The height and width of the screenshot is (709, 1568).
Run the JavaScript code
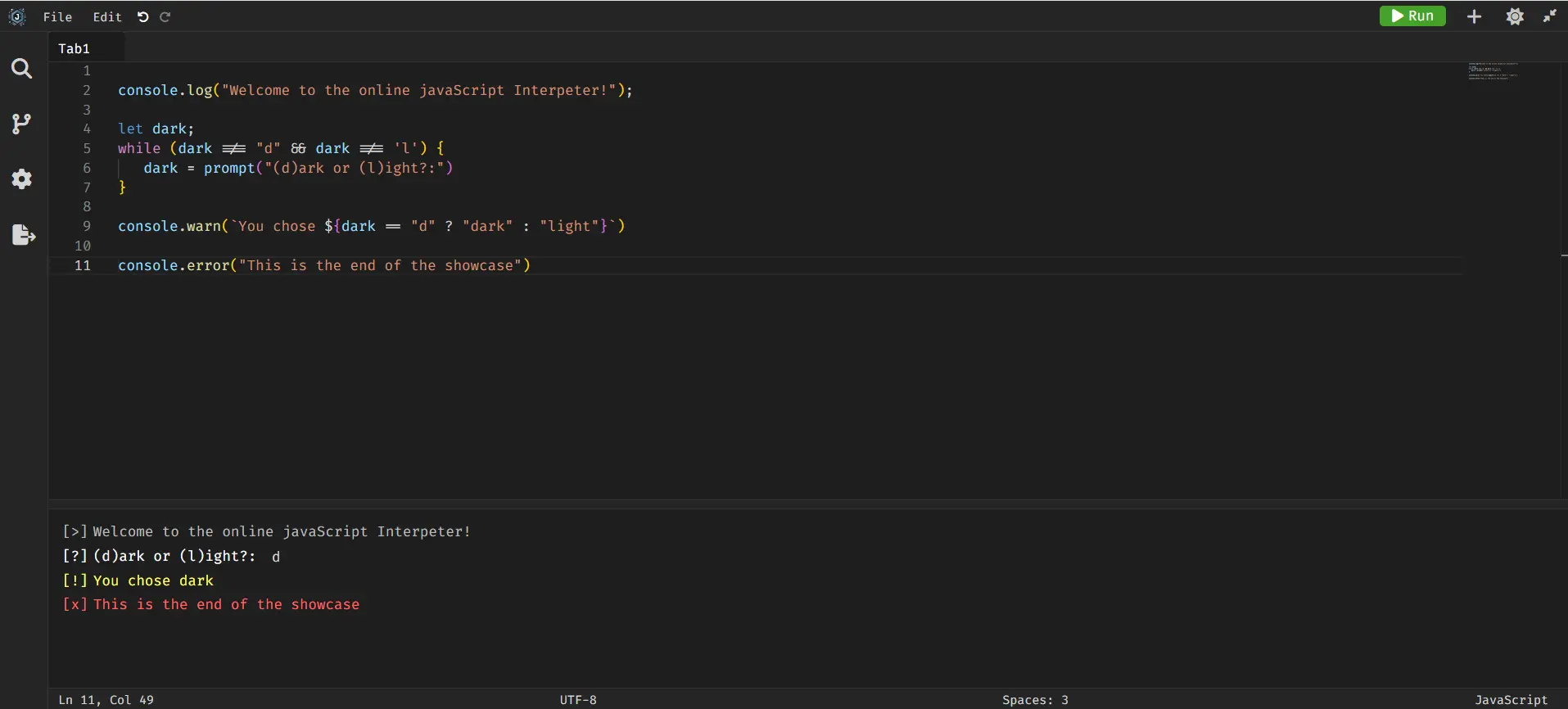click(1412, 16)
